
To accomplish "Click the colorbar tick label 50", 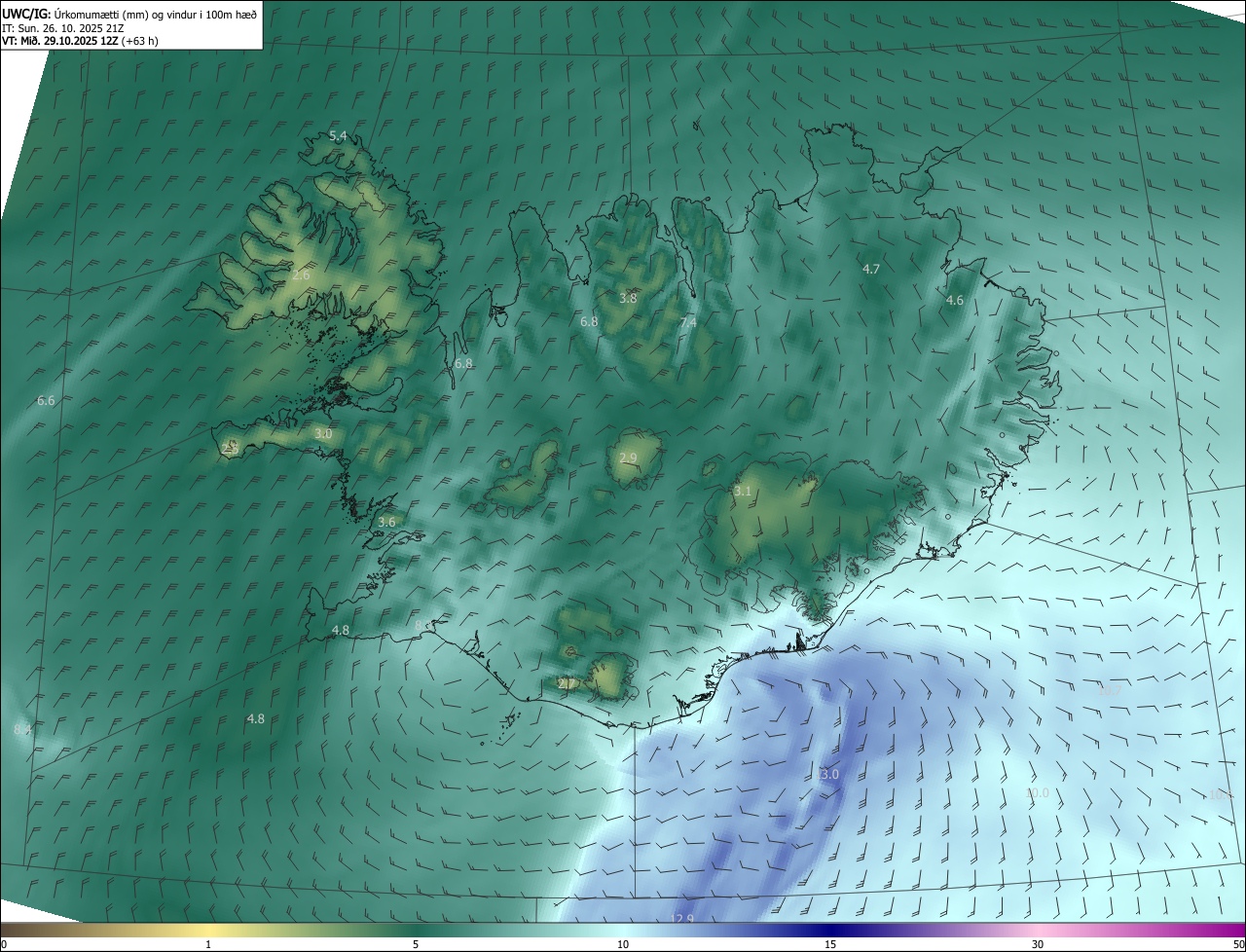I will tap(1238, 944).
